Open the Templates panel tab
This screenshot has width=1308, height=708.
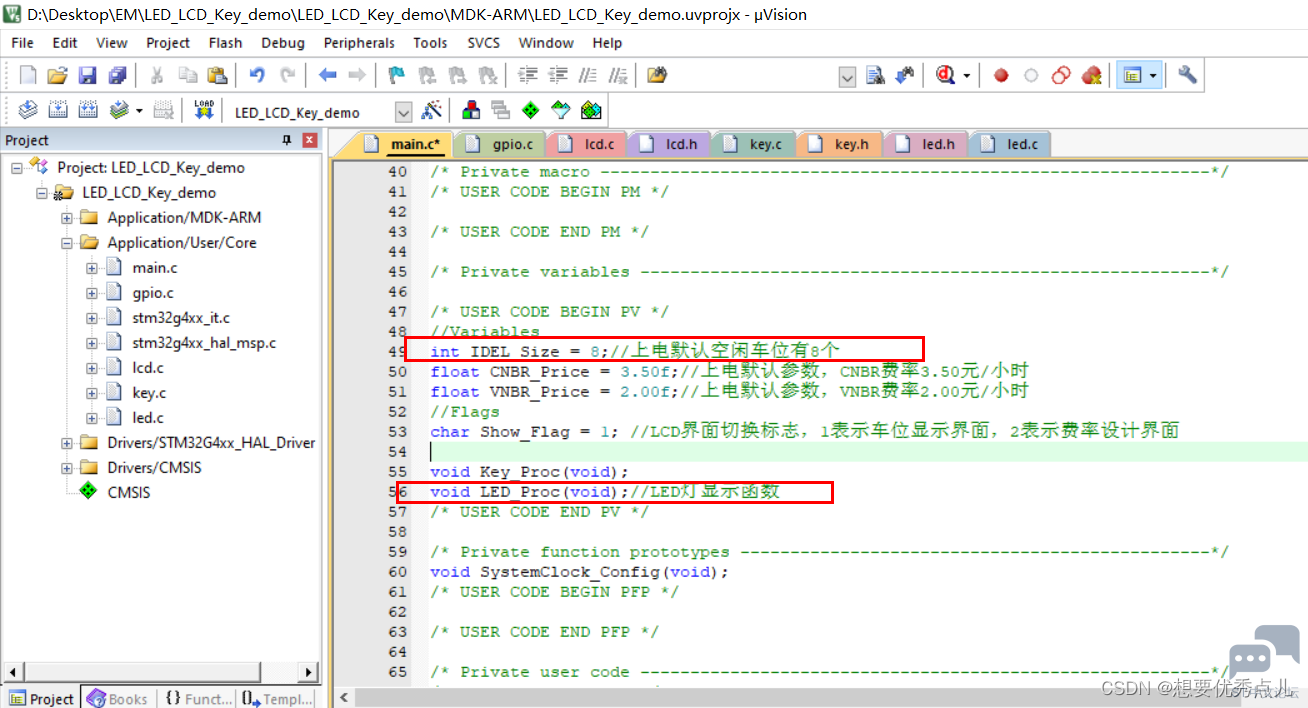278,699
